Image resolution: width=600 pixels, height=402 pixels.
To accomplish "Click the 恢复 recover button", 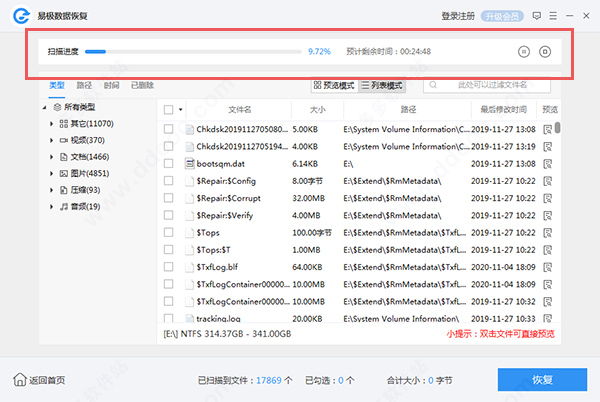I will click(542, 379).
